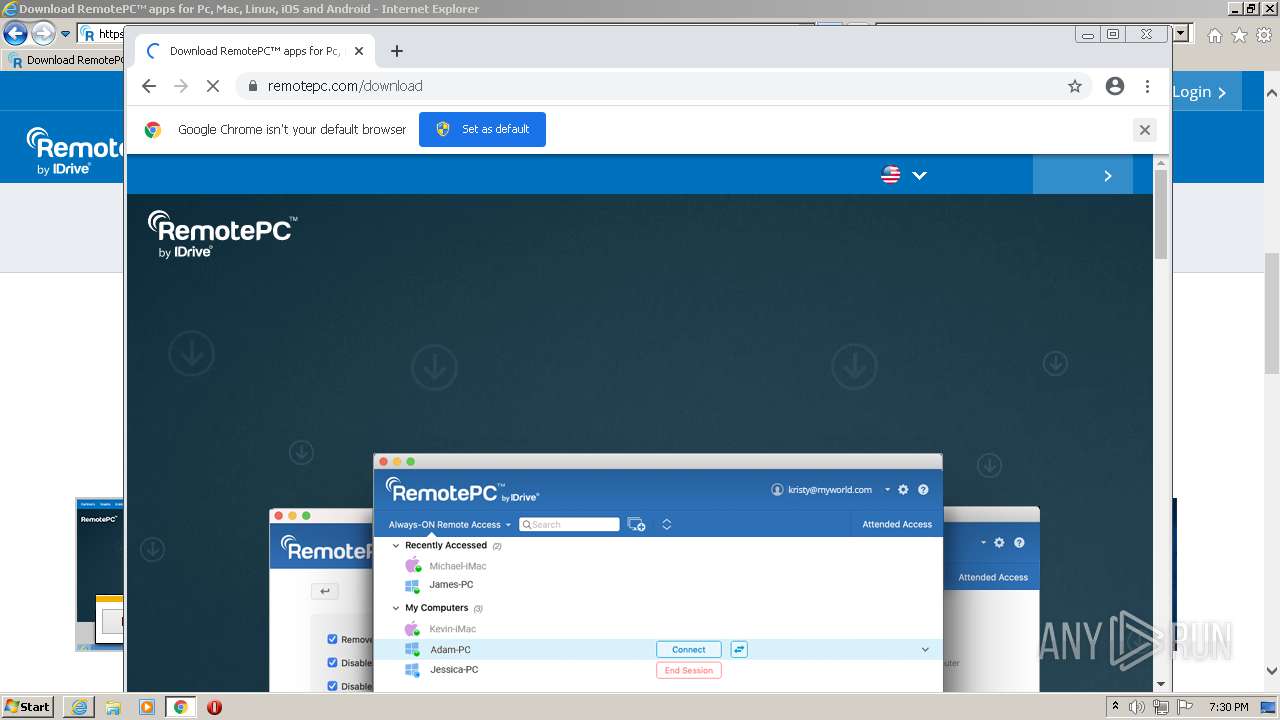Go back in Chrome navigation
Screen dimensions: 1280x720
tap(149, 86)
